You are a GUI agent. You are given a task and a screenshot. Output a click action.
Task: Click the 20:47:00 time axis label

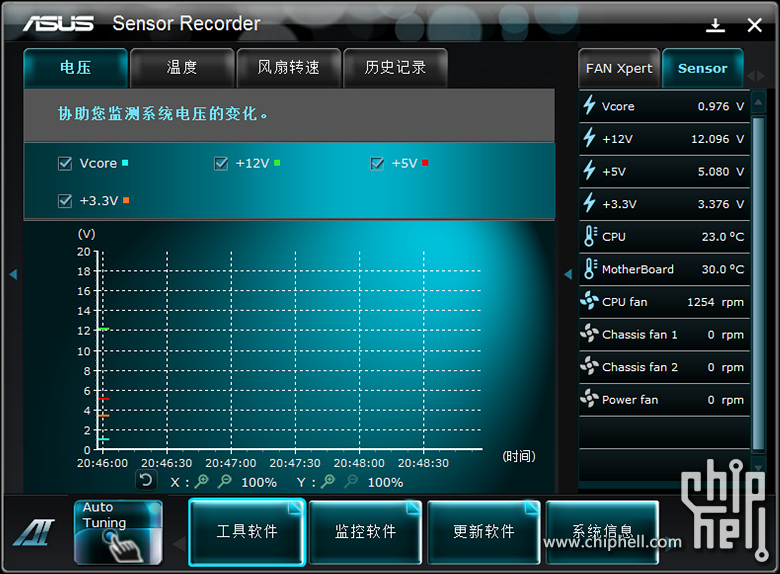point(231,463)
